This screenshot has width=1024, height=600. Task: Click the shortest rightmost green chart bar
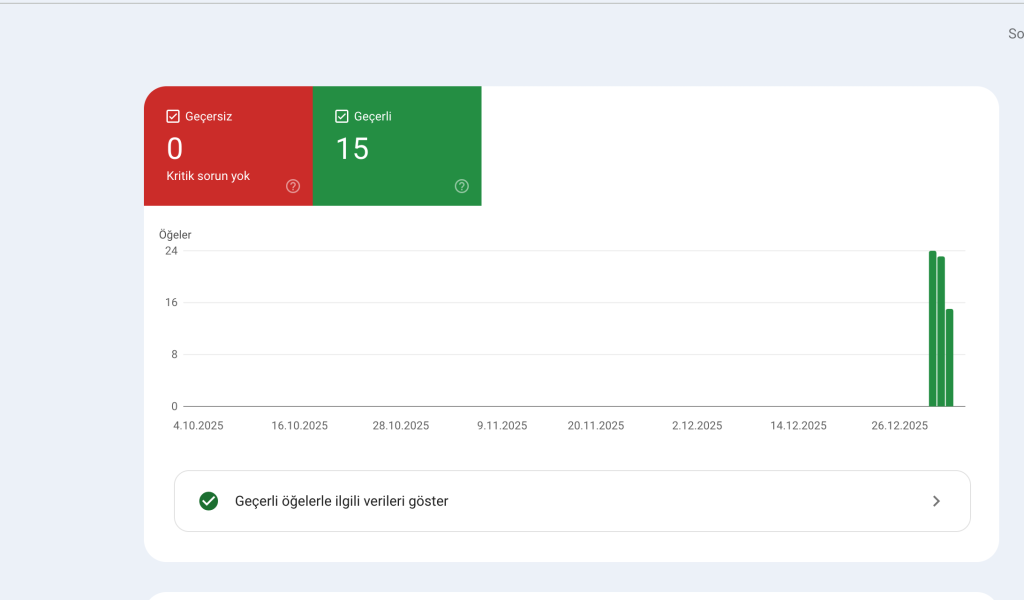pos(949,358)
